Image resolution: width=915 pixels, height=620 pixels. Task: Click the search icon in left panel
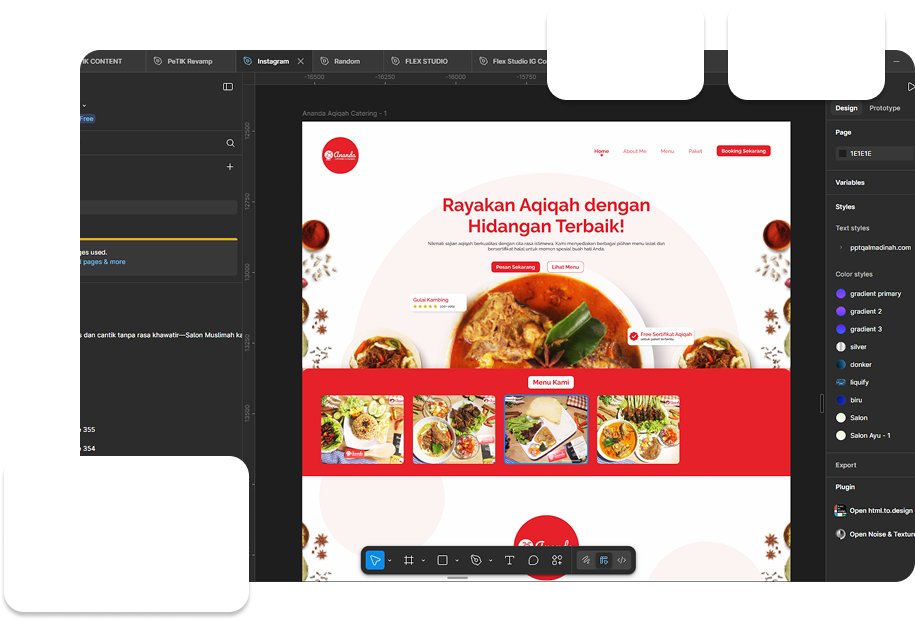point(230,143)
